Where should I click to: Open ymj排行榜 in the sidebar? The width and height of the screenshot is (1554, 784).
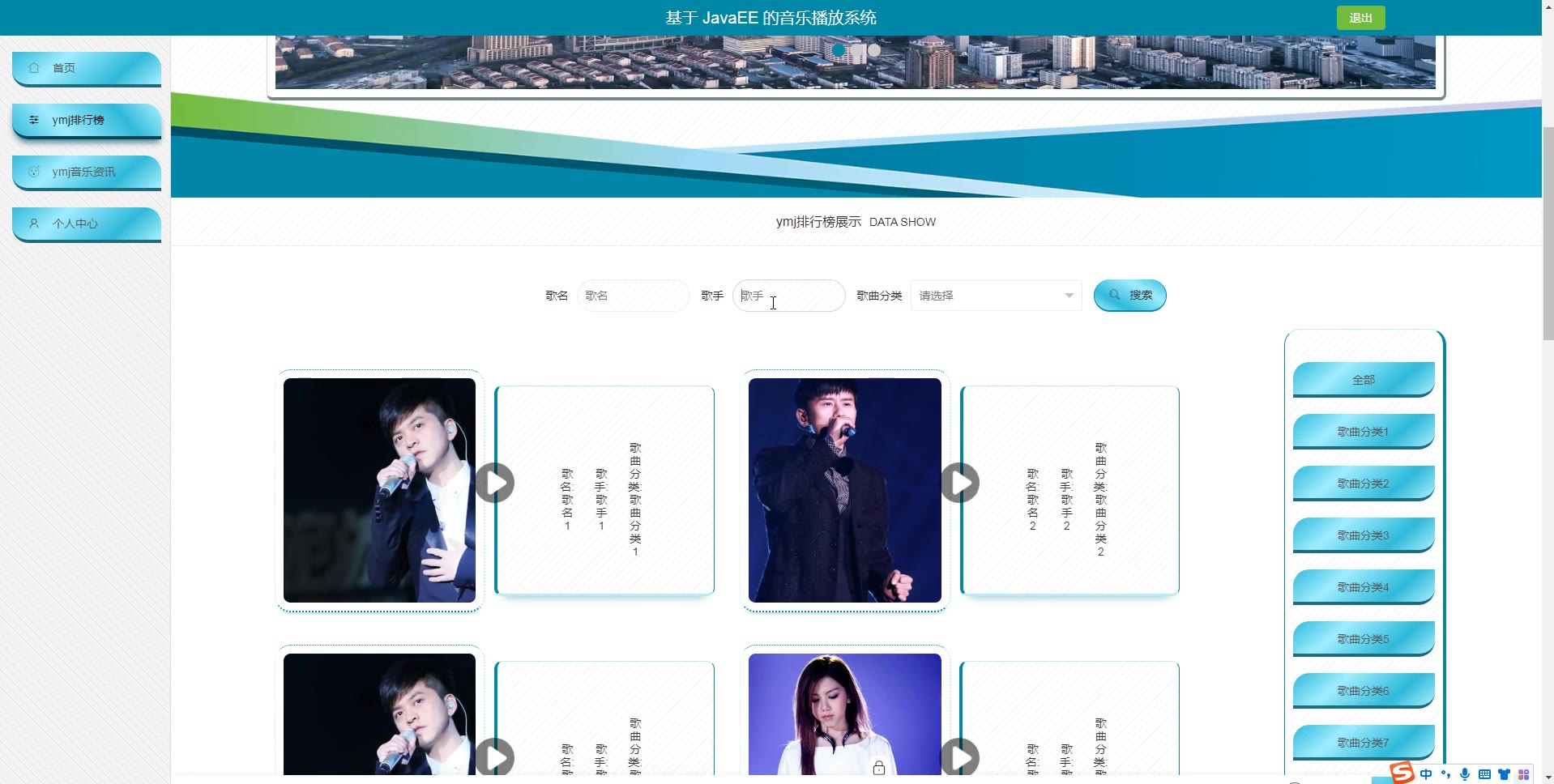[x=87, y=121]
